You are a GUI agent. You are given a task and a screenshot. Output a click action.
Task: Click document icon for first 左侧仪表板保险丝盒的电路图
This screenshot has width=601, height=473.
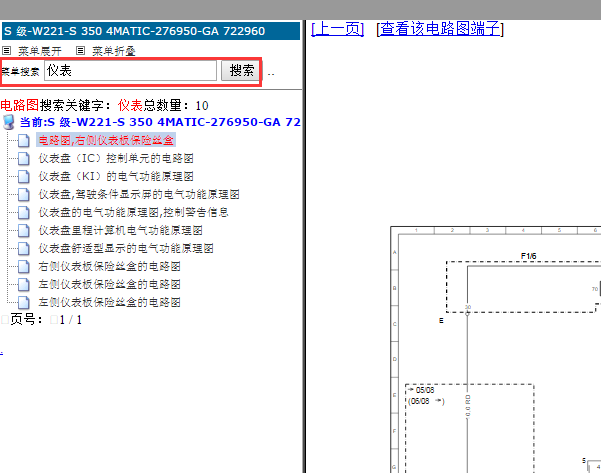pyautogui.click(x=23, y=284)
